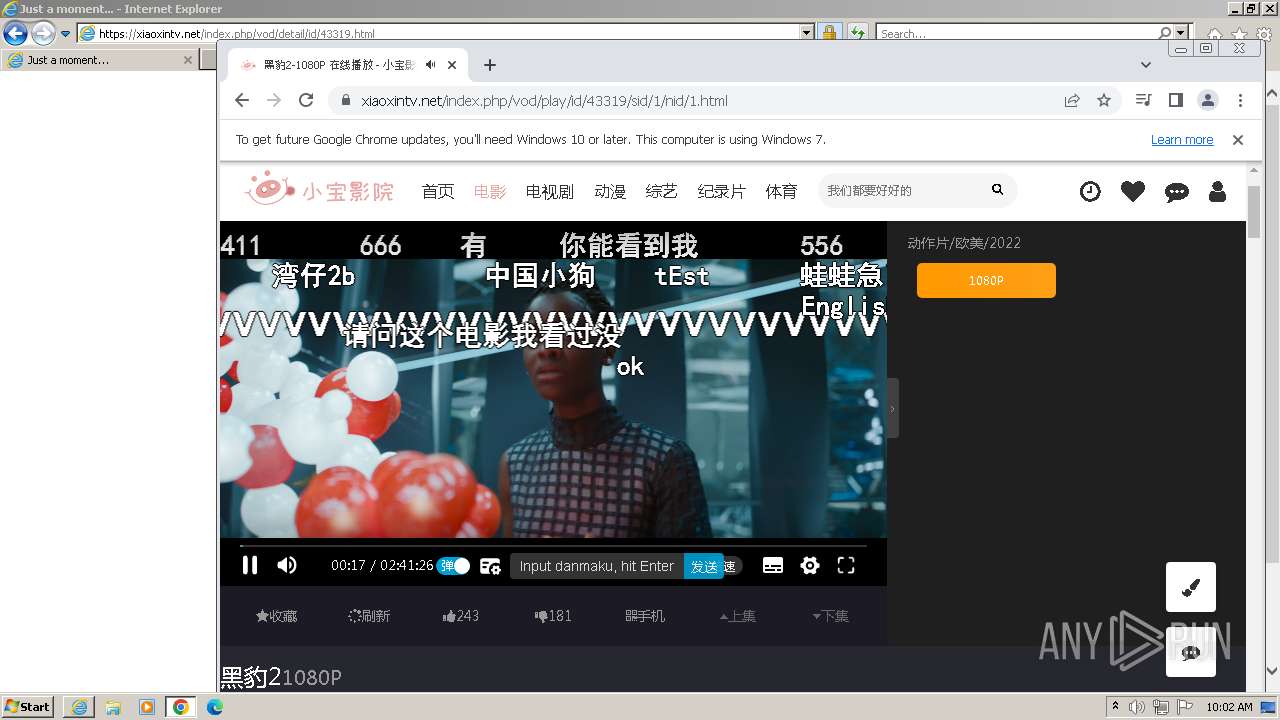
Task: Launch Internet Explorer from taskbar
Action: pyautogui.click(x=79, y=707)
